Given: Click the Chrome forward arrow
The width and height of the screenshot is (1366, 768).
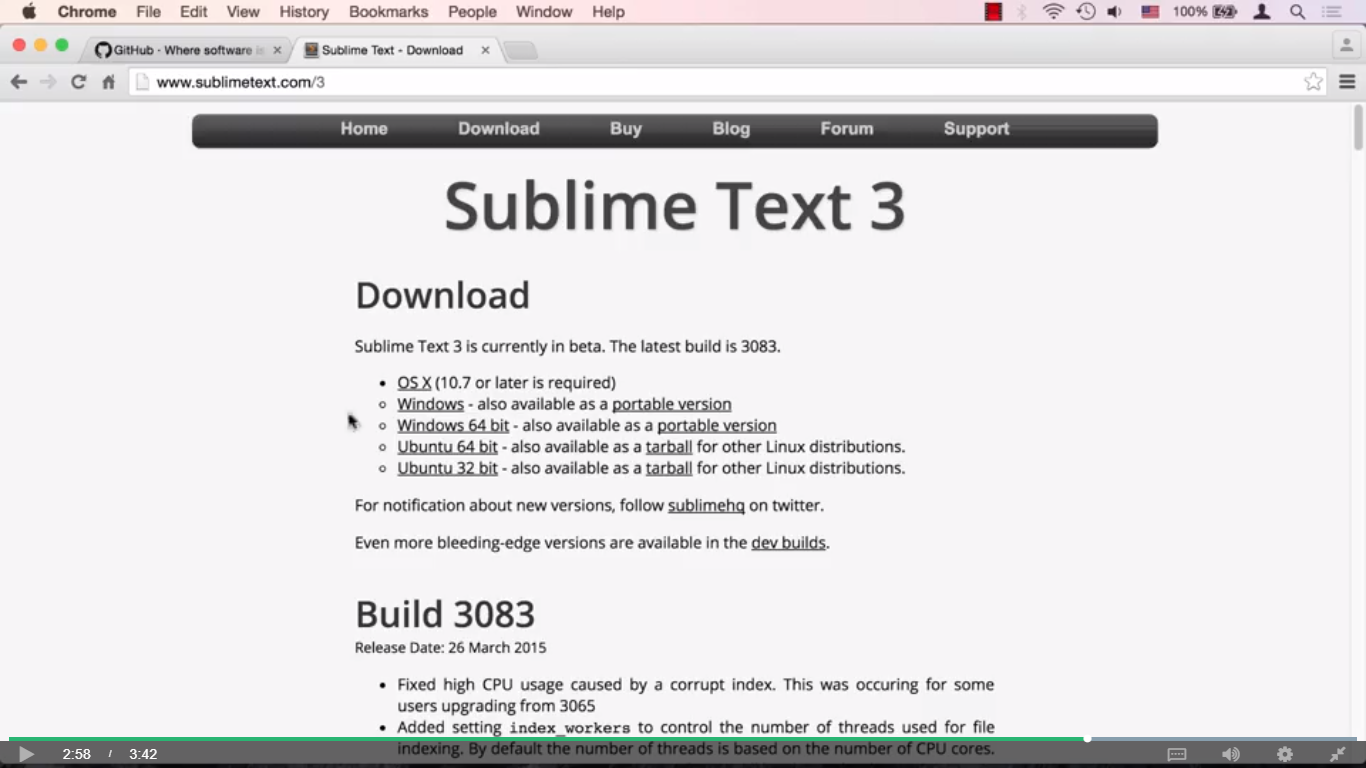Looking at the screenshot, I should 48,82.
